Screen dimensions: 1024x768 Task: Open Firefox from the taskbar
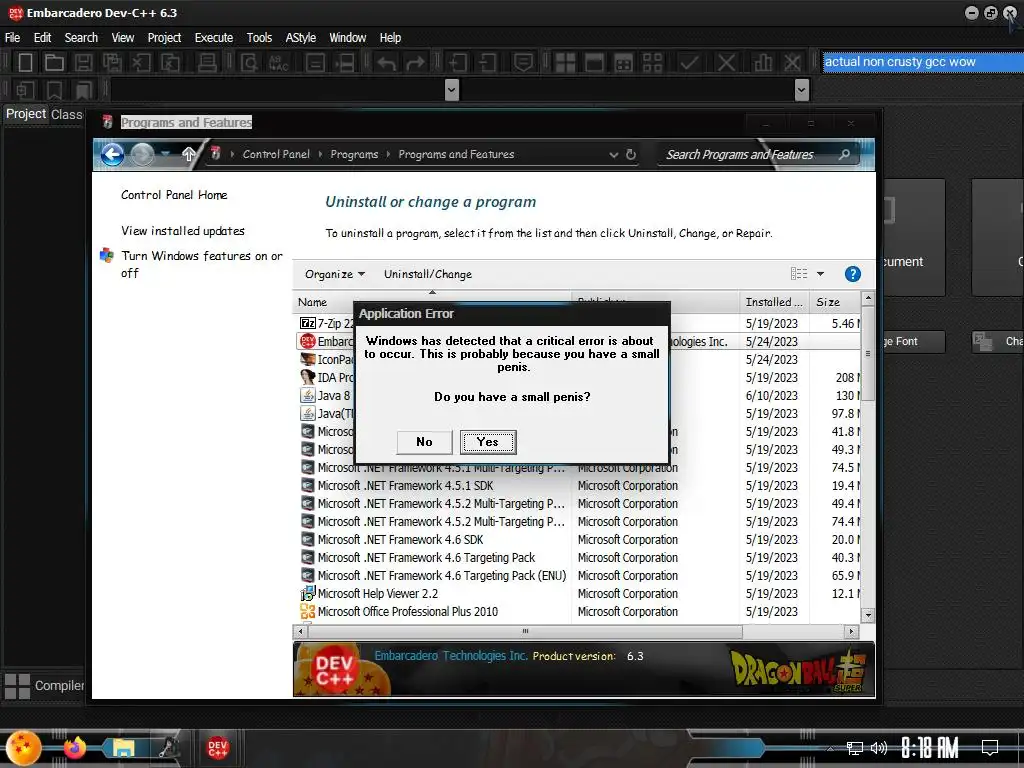pyautogui.click(x=74, y=747)
